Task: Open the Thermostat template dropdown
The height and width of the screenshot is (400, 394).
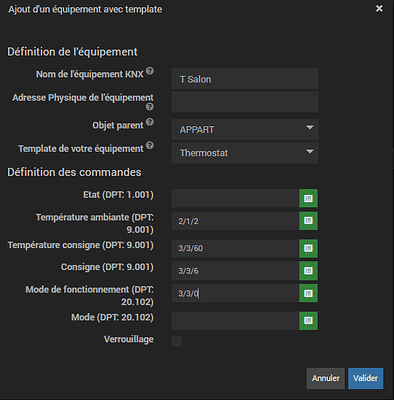Action: pos(245,153)
